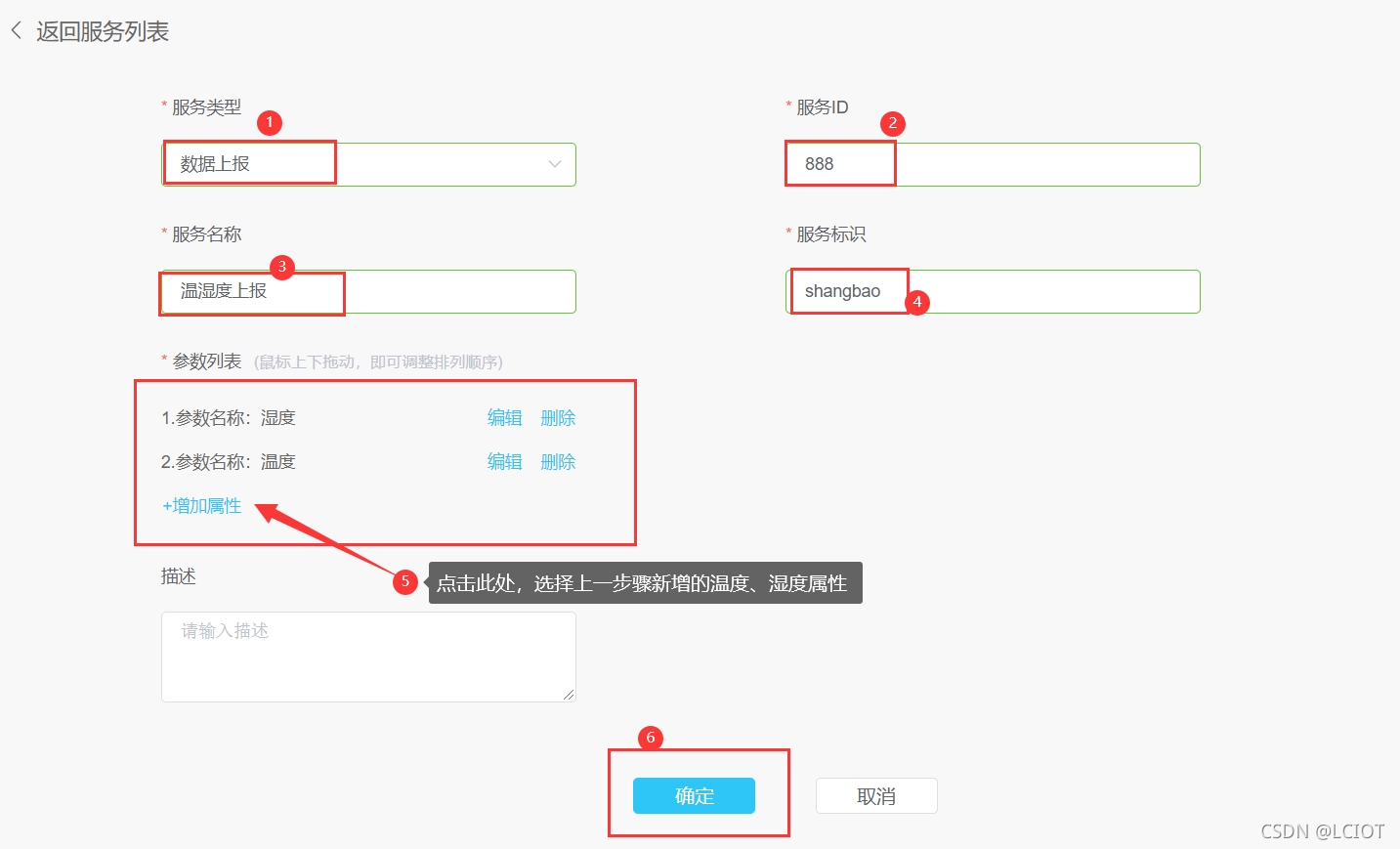The image size is (1400, 849).
Task: Open the 服务类型 dropdown showing 数据上报
Action: (x=368, y=164)
